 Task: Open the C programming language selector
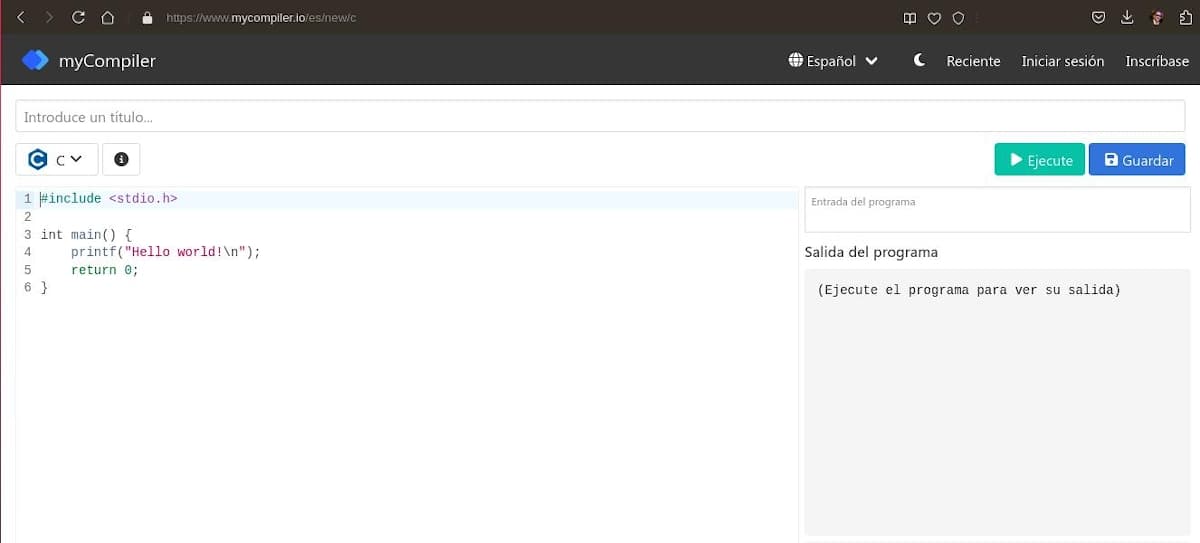click(56, 159)
